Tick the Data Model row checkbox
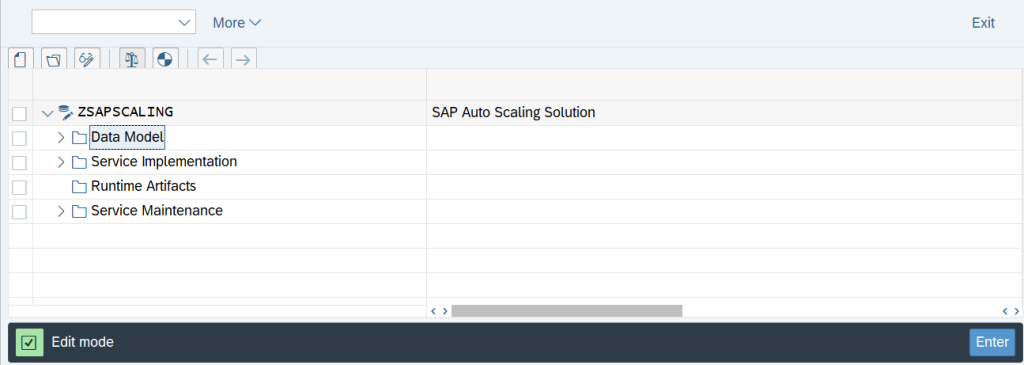 click(x=20, y=138)
